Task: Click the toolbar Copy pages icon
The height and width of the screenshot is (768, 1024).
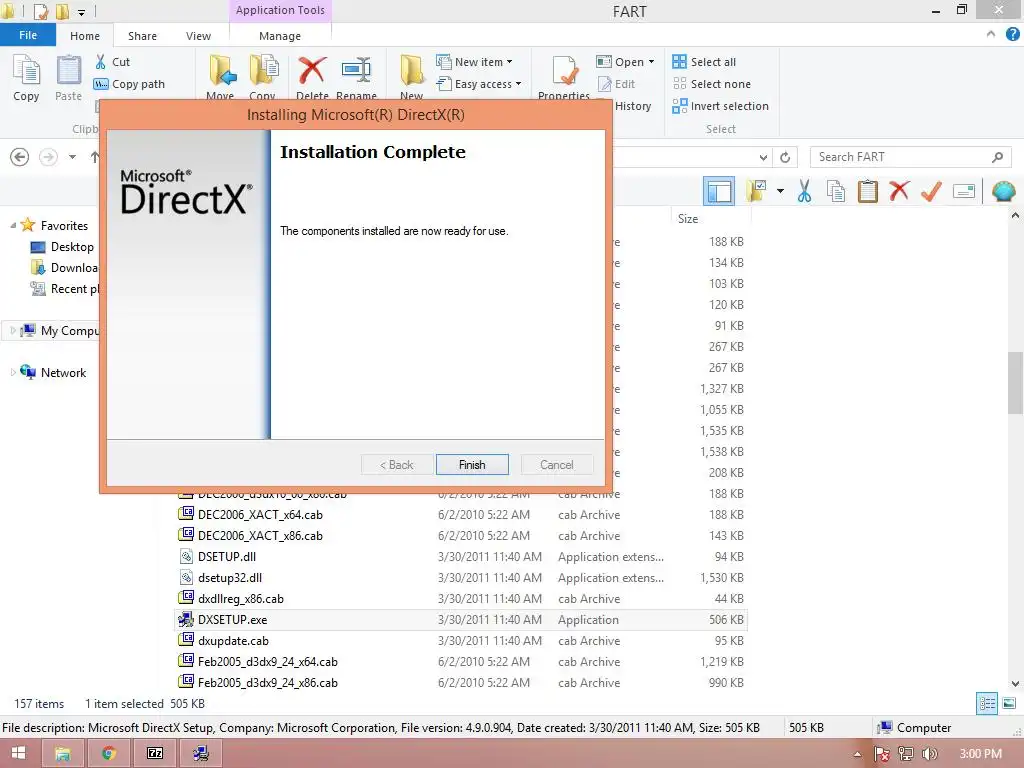Action: [x=836, y=191]
